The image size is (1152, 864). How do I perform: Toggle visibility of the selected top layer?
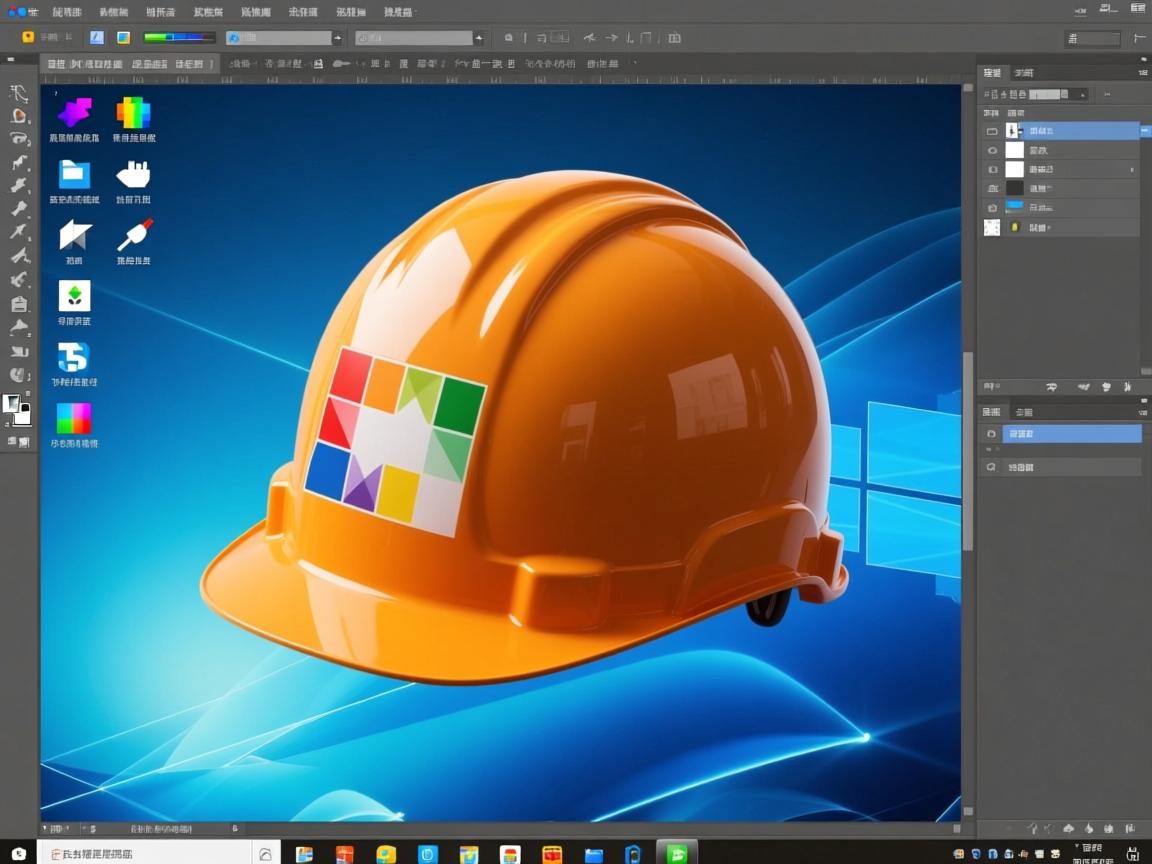(x=992, y=131)
